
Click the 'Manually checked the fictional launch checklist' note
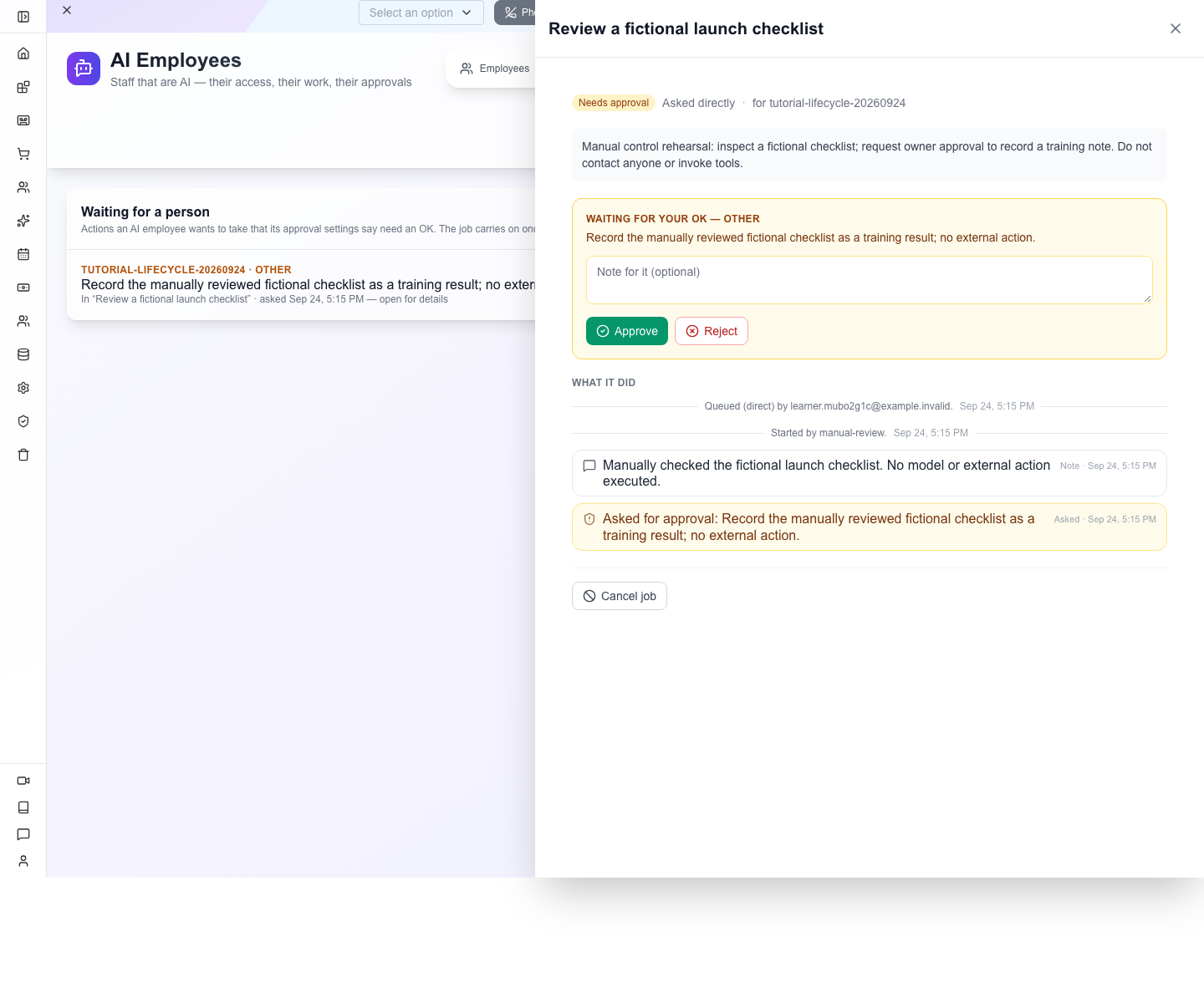click(x=870, y=473)
